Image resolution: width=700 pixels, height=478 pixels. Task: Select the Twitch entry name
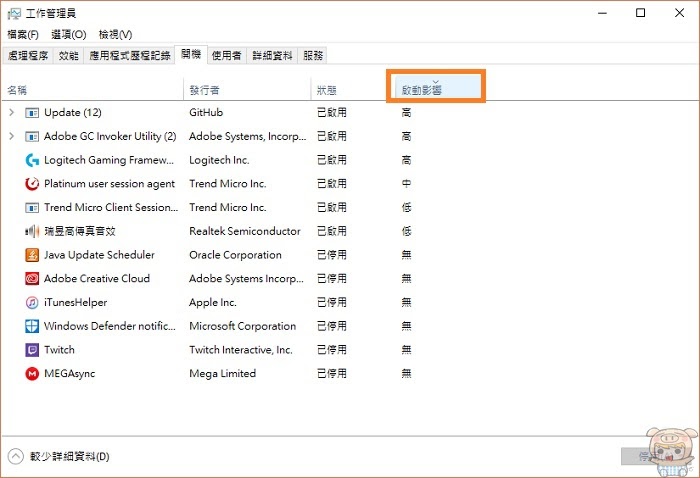[59, 350]
